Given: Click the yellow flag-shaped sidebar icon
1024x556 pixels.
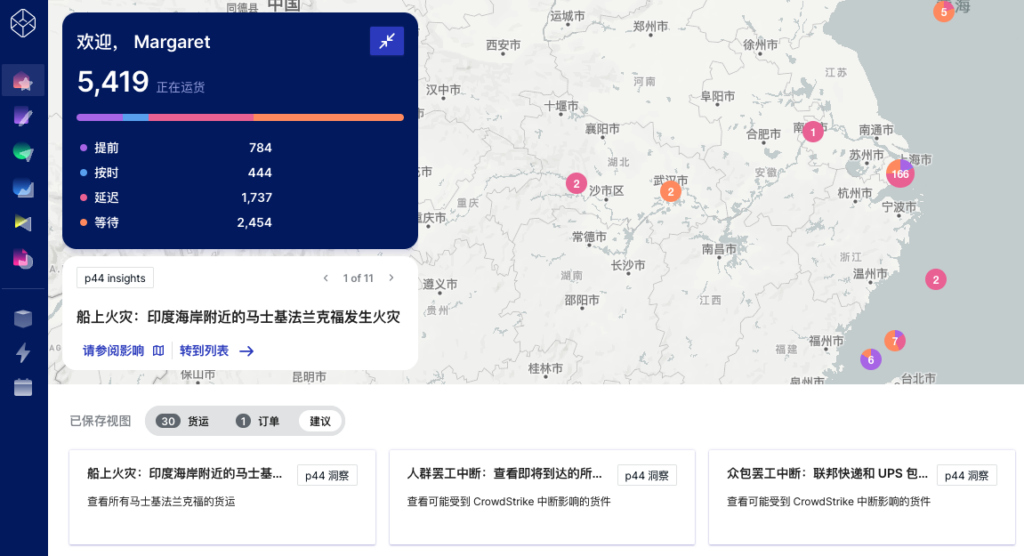Looking at the screenshot, I should 23,222.
